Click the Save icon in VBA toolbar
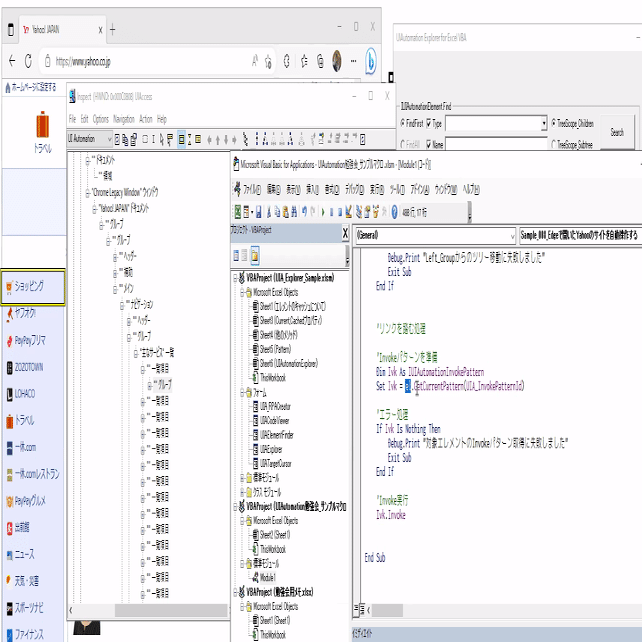 (x=259, y=212)
